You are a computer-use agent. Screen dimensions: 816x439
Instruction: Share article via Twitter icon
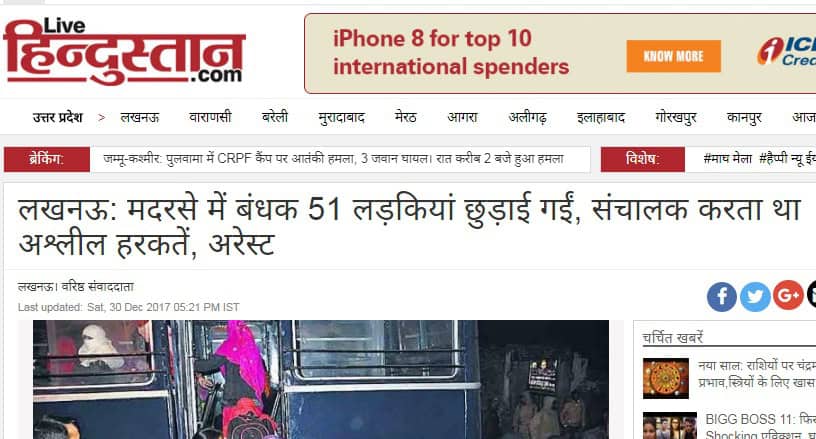tap(755, 296)
